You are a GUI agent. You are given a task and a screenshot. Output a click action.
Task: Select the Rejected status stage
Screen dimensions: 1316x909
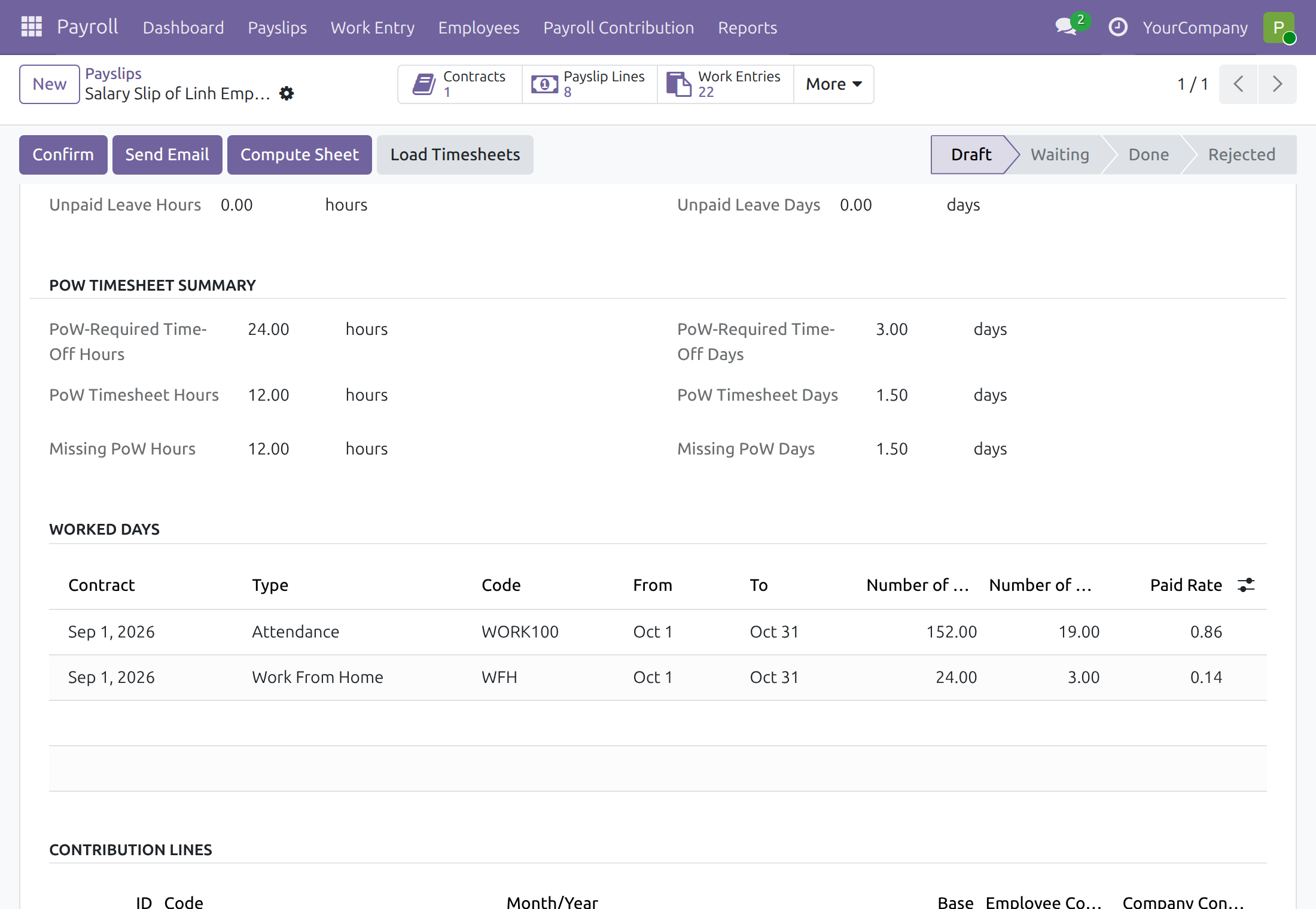click(1241, 155)
